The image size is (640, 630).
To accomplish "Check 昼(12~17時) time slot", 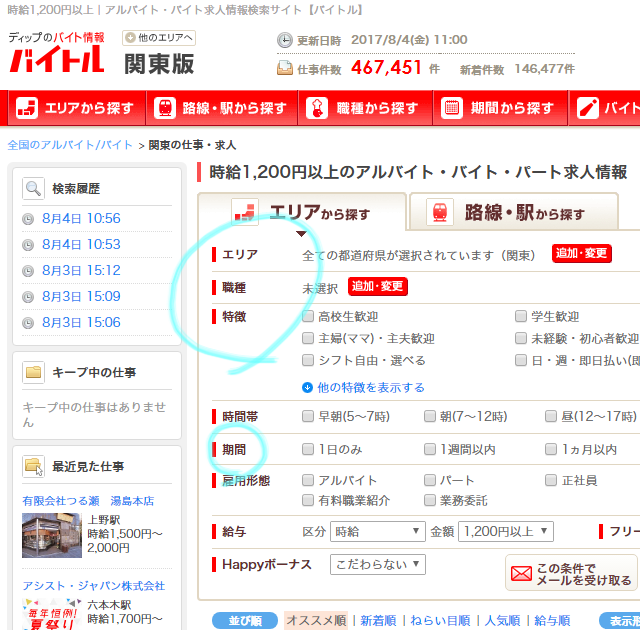I will 551,417.
